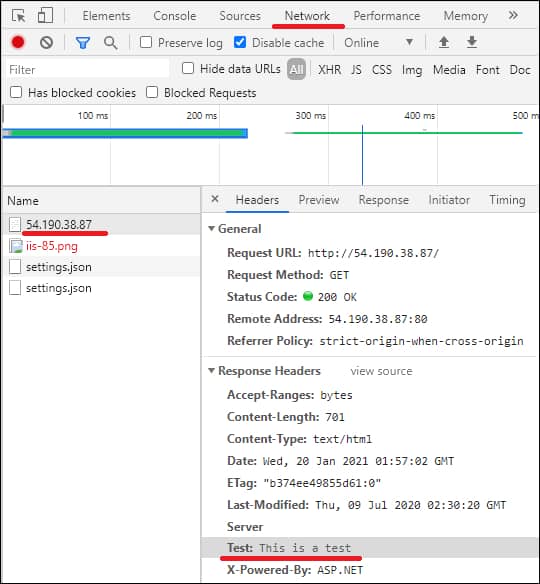Screen dimensions: 540x584
Task: Stop recording with the red record button
Action: tap(18, 42)
